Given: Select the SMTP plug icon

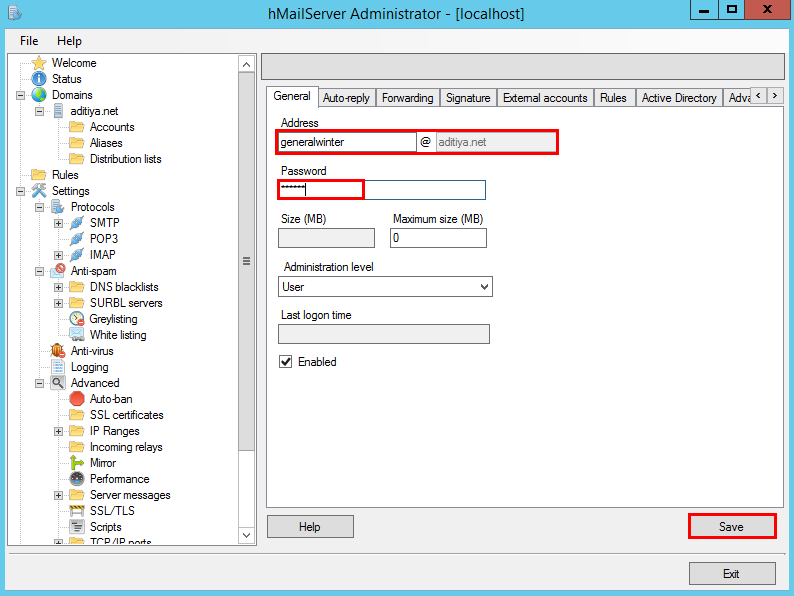Looking at the screenshot, I should point(77,223).
